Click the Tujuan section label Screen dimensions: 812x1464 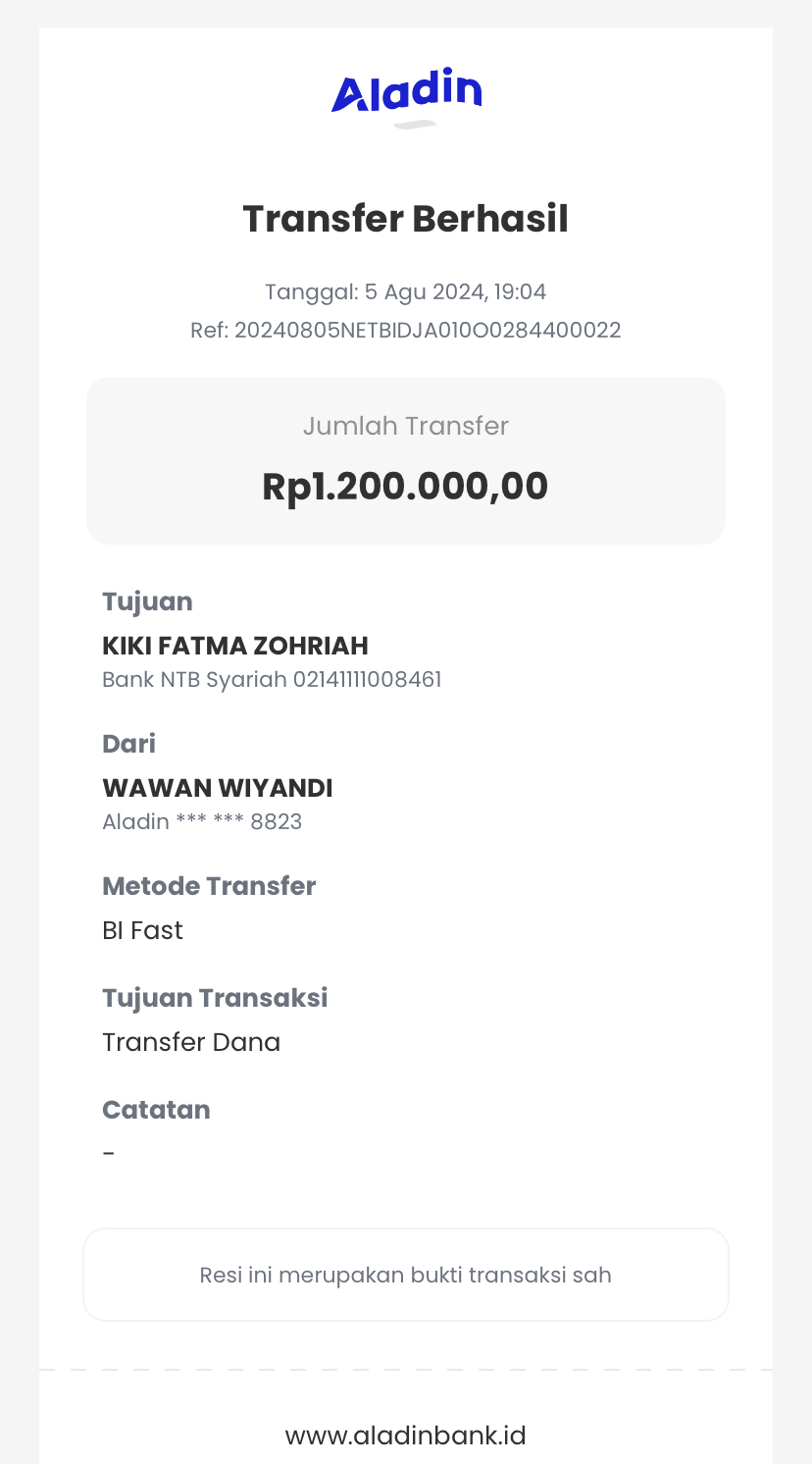pyautogui.click(x=147, y=601)
